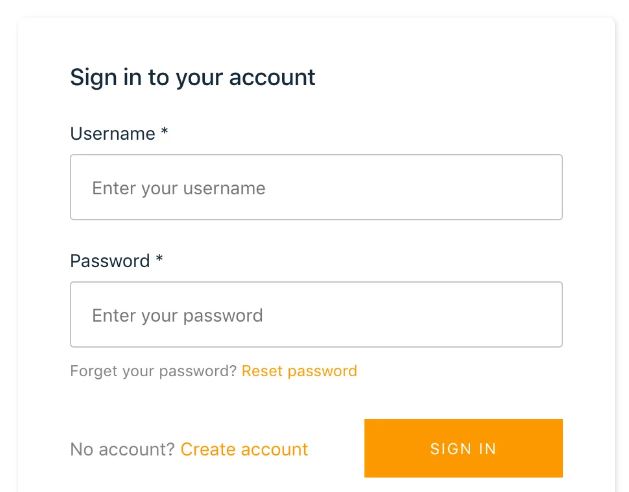This screenshot has height=492, width=629.
Task: Follow the Create account link
Action: tap(244, 449)
